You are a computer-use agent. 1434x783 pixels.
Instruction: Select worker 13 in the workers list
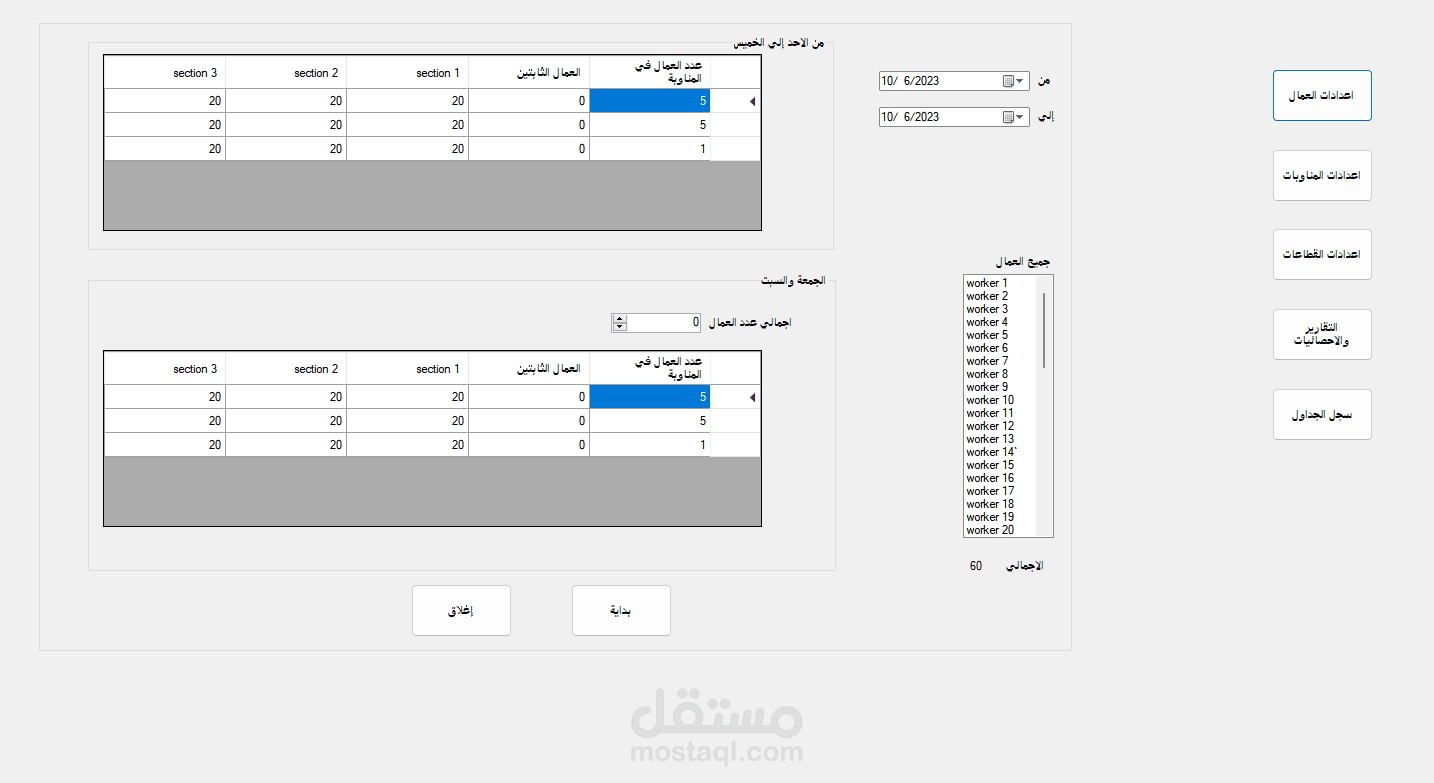point(990,439)
